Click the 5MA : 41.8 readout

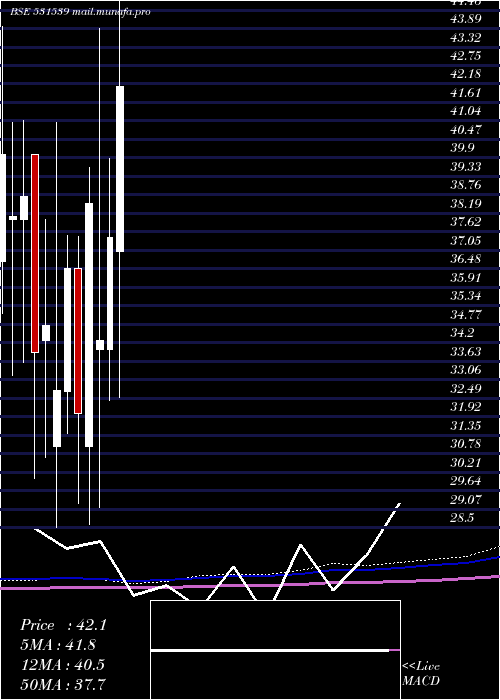[x=58, y=645]
